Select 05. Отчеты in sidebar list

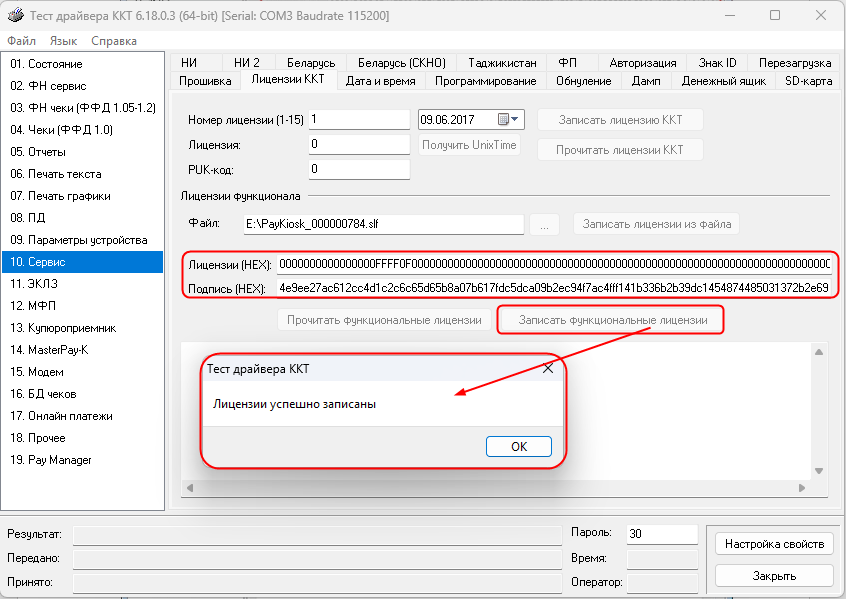(38, 152)
